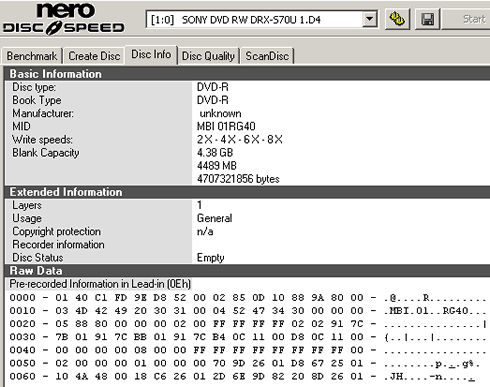Select the Disc Info tab
This screenshot has height=387, width=490.
pyautogui.click(x=151, y=54)
